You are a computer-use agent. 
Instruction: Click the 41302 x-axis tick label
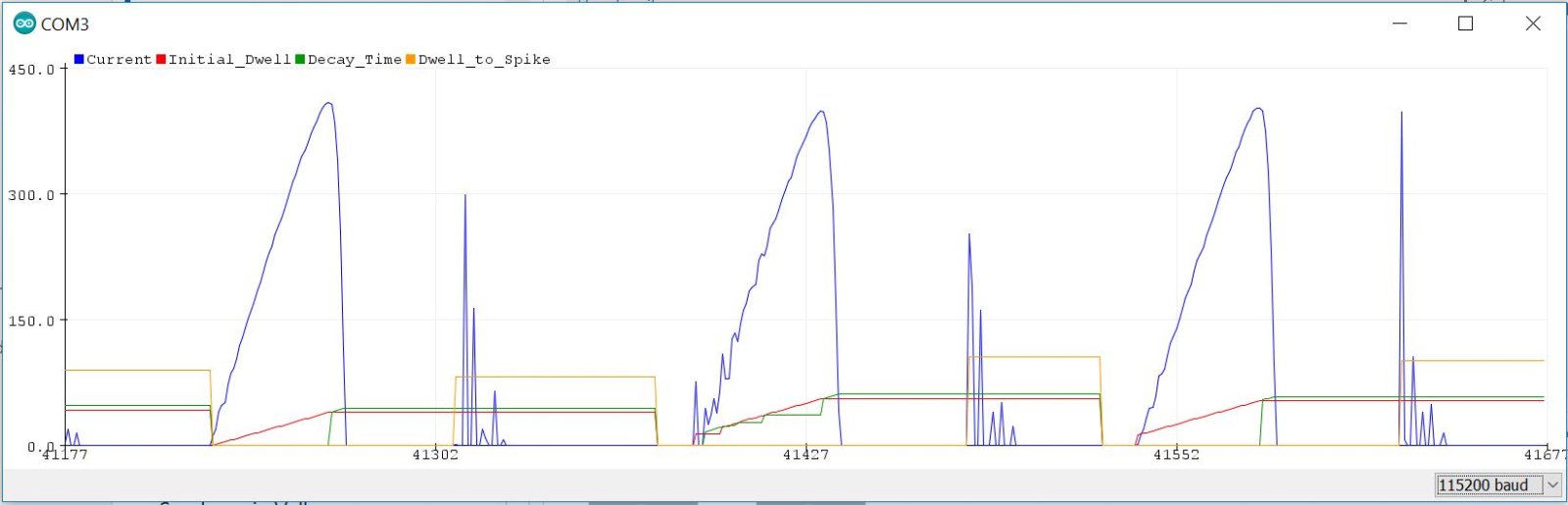(434, 455)
